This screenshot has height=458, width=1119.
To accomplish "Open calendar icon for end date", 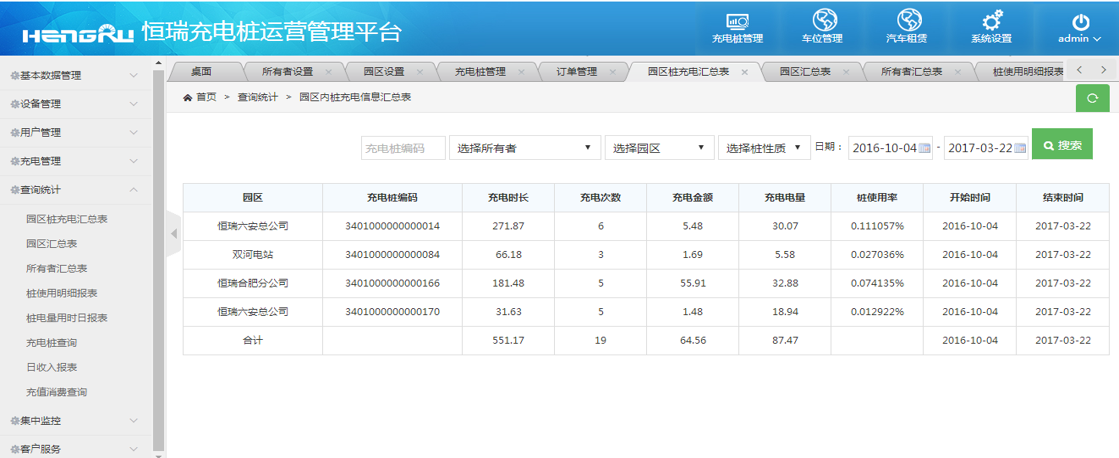I will tap(1019, 148).
